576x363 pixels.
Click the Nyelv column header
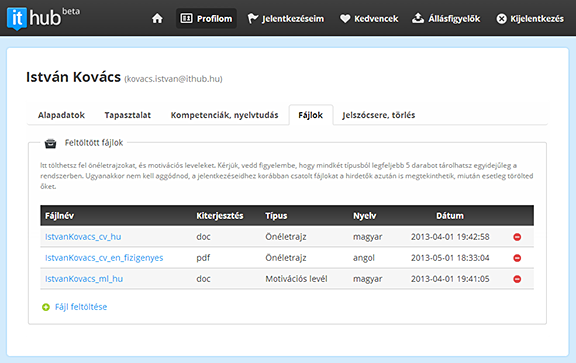point(364,216)
